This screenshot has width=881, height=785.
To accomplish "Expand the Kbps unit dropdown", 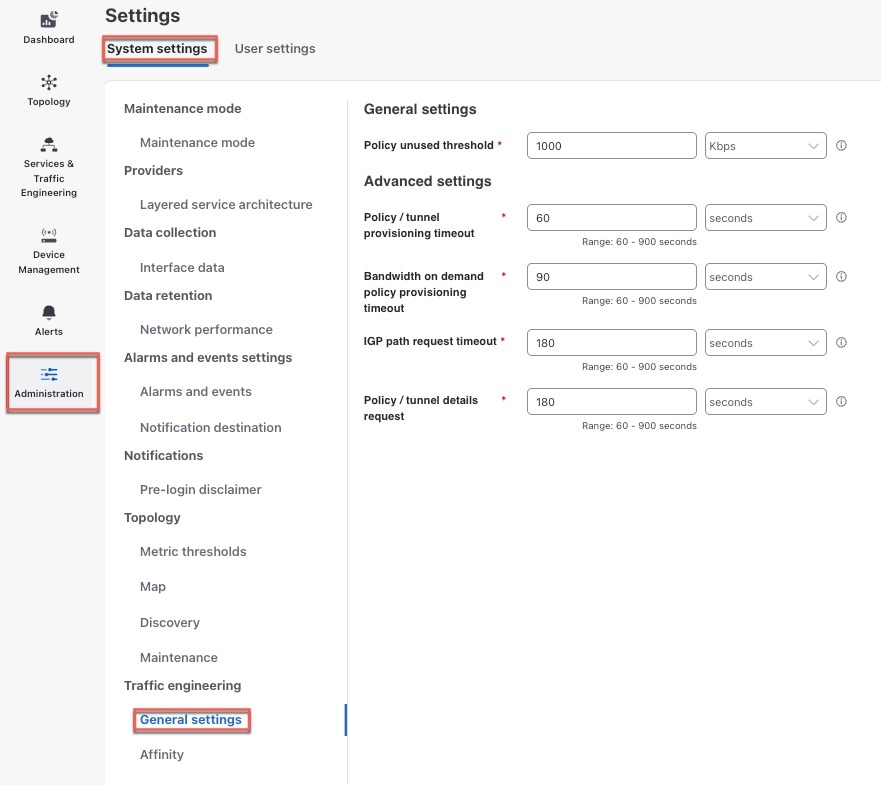I will pyautogui.click(x=765, y=146).
